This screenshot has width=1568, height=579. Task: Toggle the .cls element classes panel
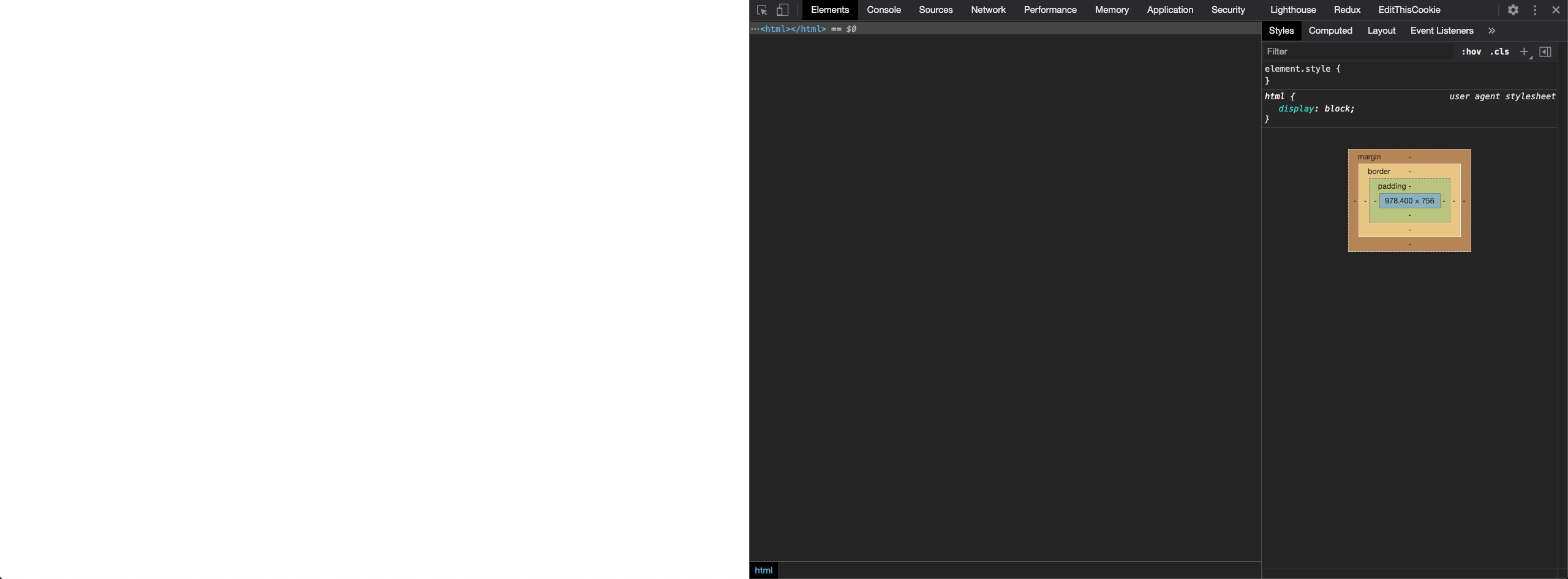1499,52
